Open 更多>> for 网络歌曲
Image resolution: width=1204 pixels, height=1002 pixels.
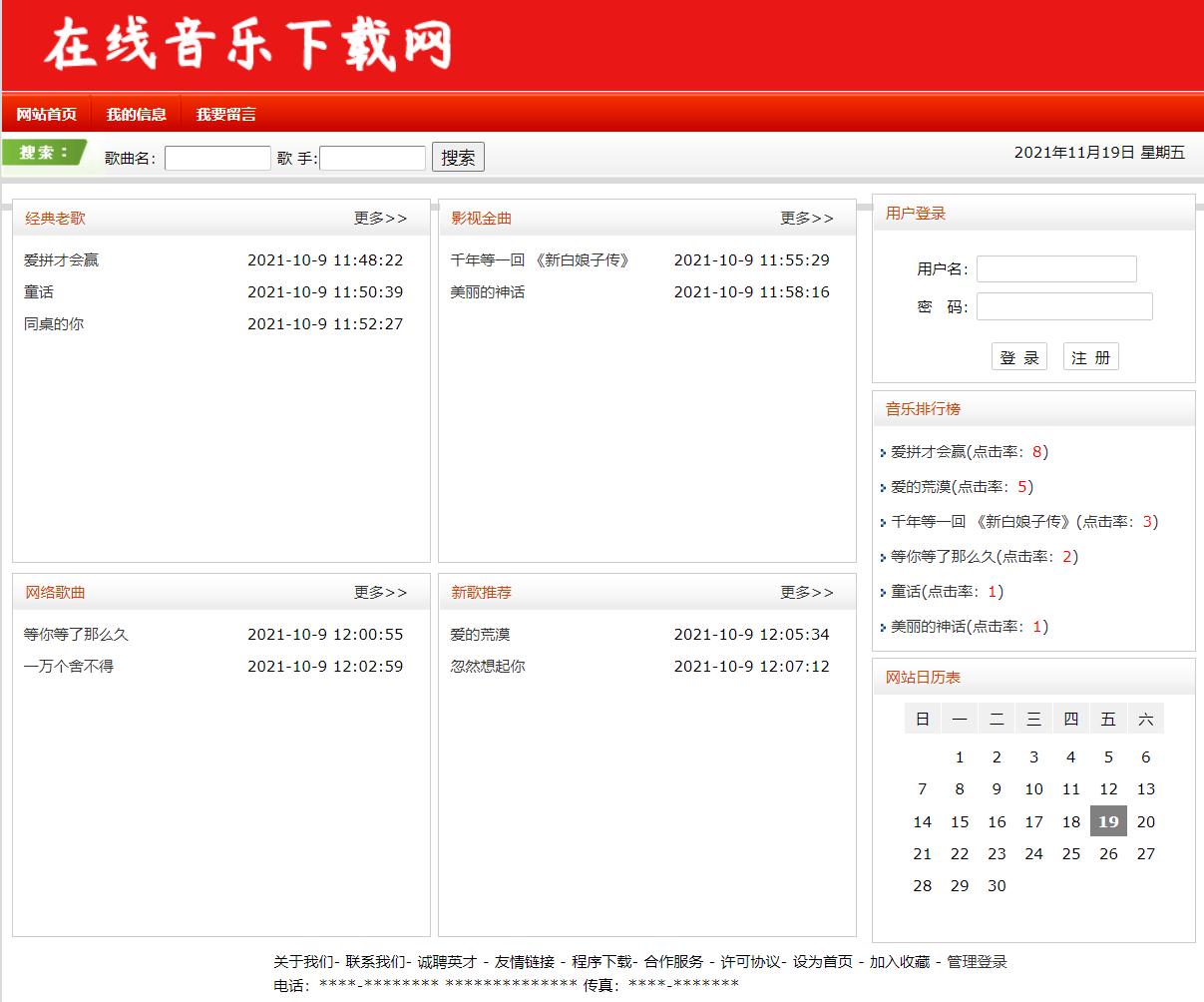point(380,592)
